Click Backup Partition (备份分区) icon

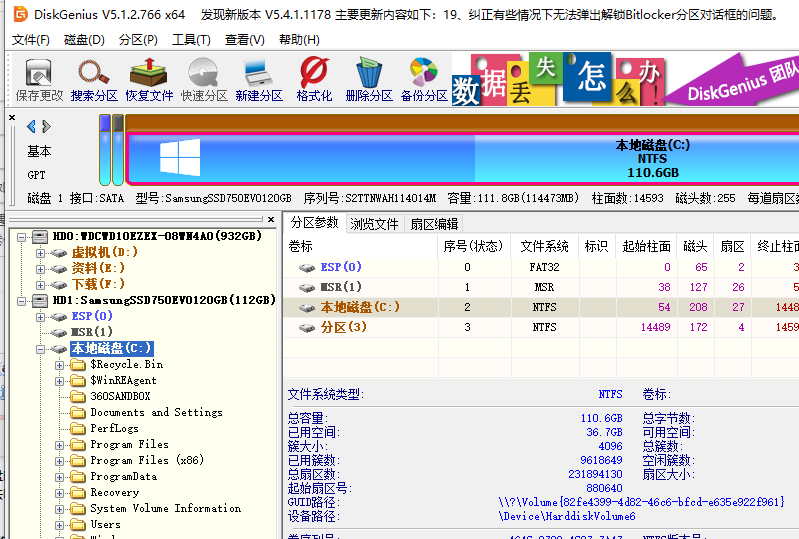(424, 79)
